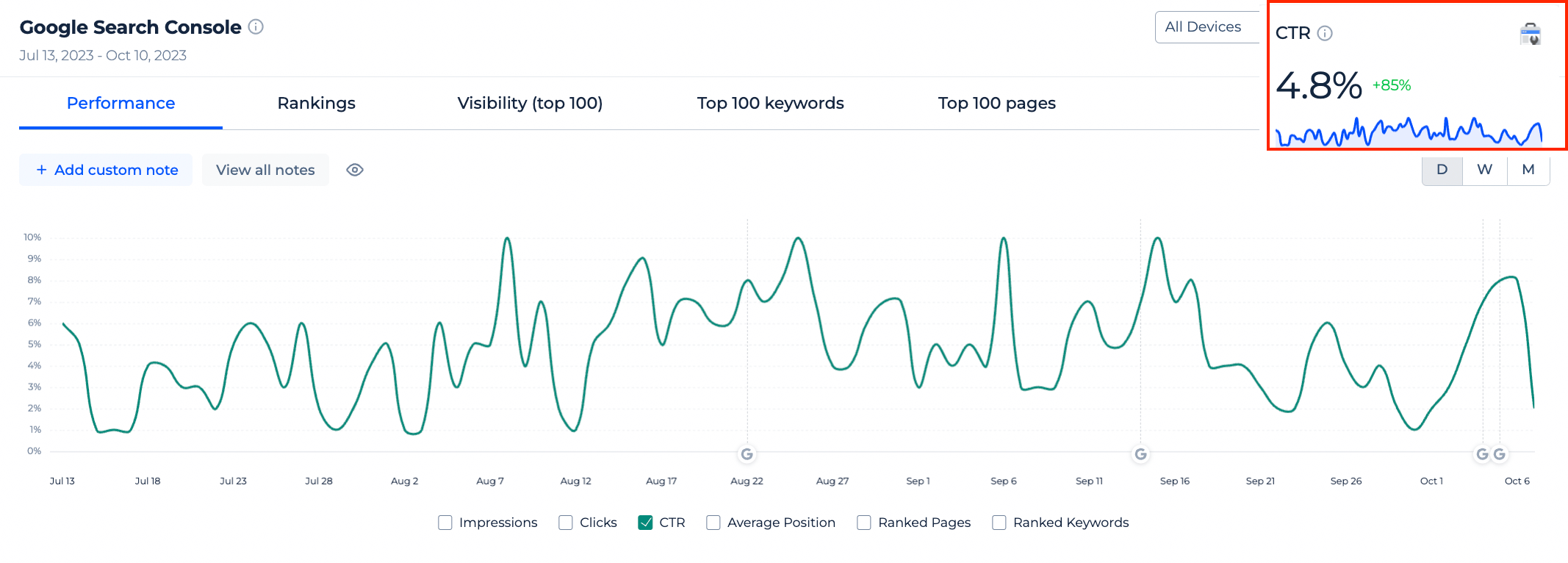Click the +85% change indicator
Screen dimensions: 1568x563
tap(1392, 85)
